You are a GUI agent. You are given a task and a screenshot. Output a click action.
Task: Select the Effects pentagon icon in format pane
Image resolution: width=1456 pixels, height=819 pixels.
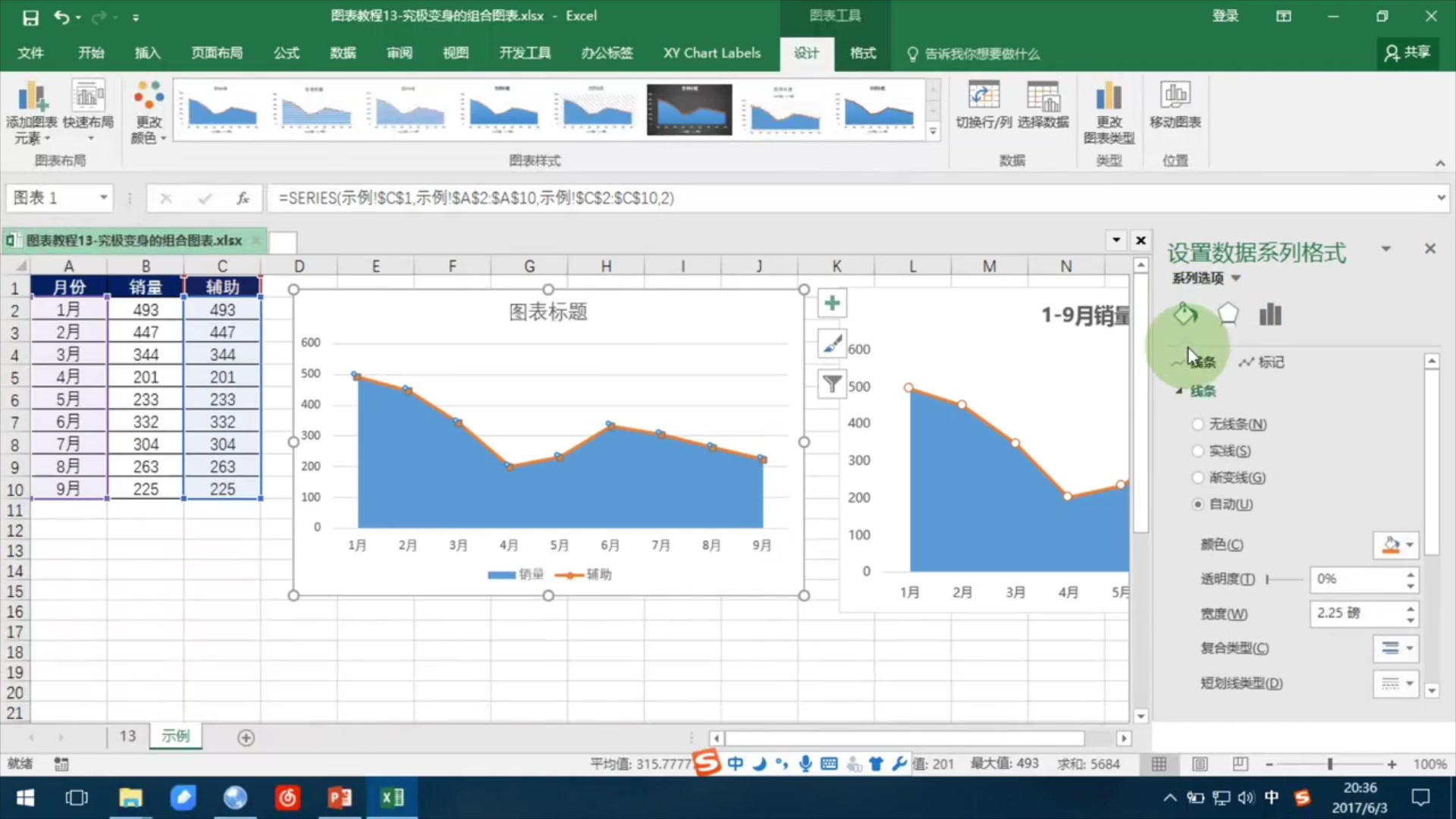click(1228, 314)
